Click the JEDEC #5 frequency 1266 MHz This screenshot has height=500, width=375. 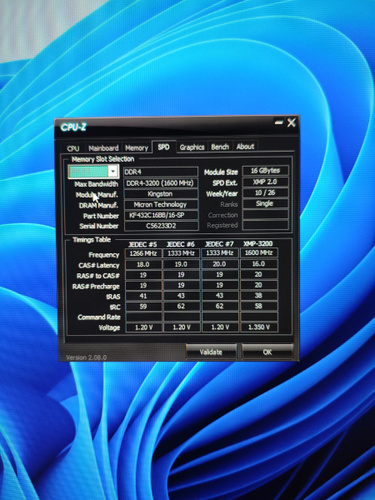tap(143, 254)
